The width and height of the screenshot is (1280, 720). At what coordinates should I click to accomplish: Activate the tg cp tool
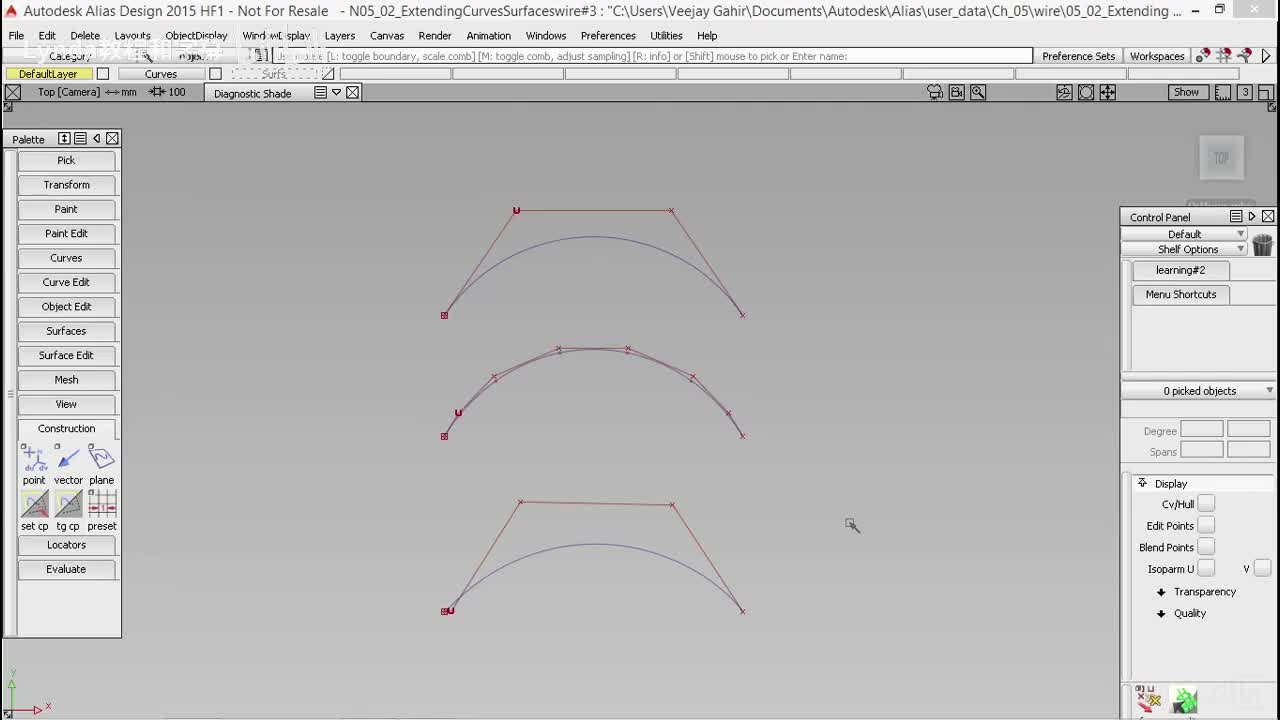point(68,504)
